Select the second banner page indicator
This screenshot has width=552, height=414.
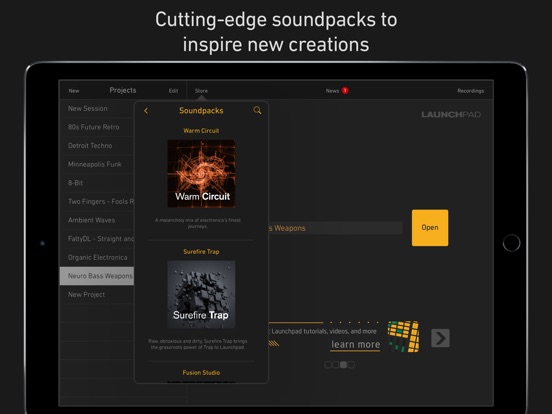click(x=336, y=365)
